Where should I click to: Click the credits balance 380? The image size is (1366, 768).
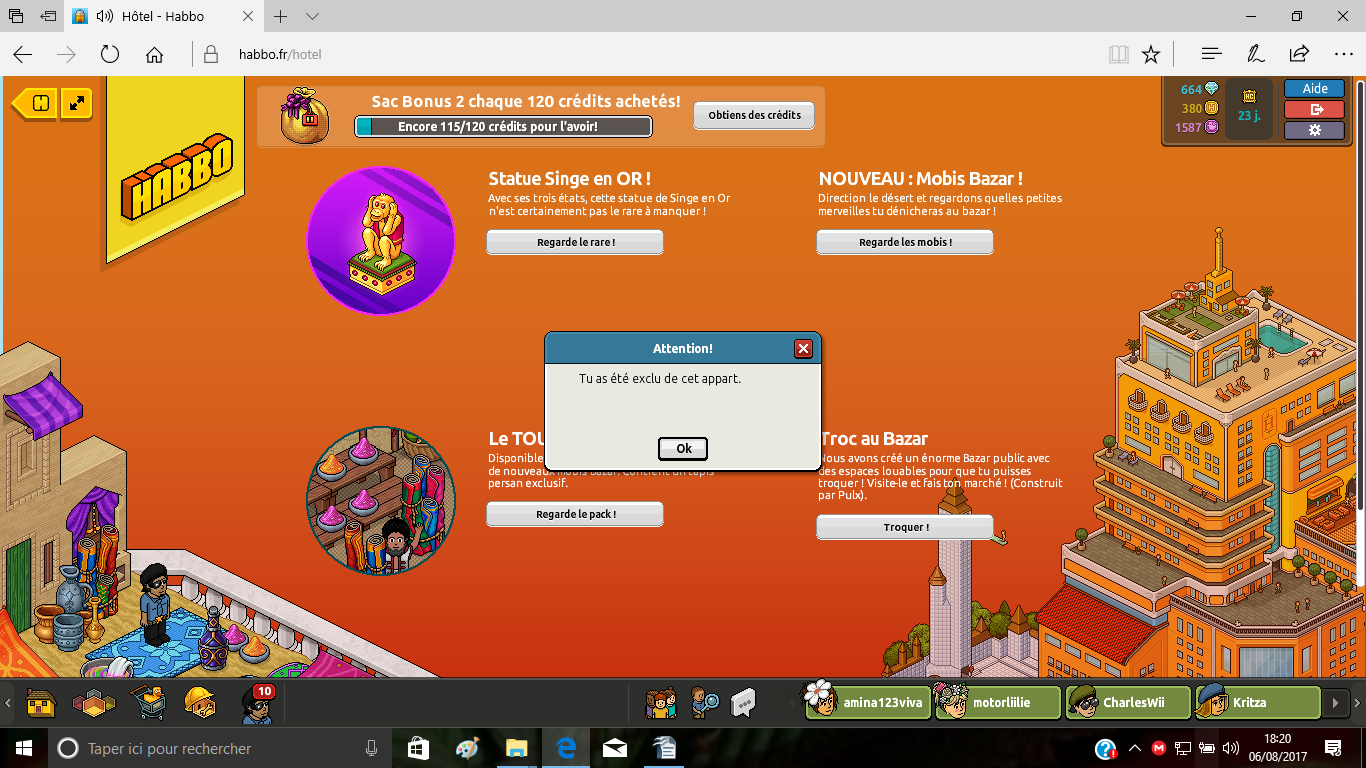coord(1199,108)
